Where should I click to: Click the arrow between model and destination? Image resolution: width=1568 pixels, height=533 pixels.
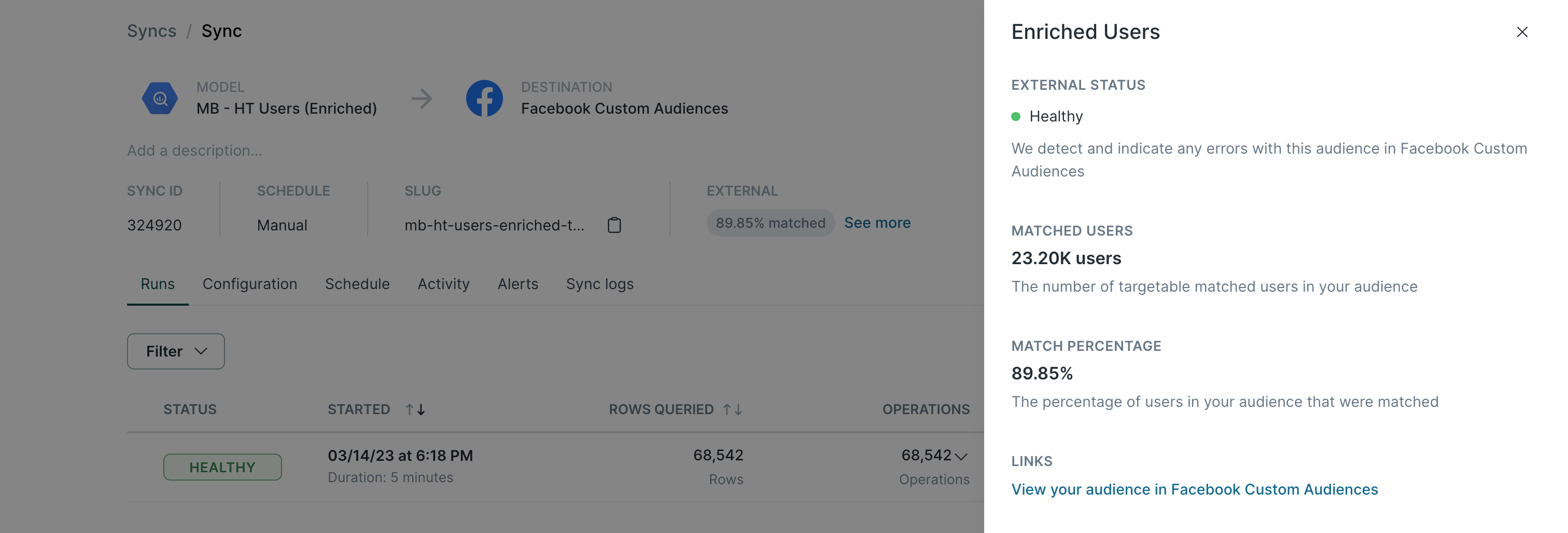(421, 99)
